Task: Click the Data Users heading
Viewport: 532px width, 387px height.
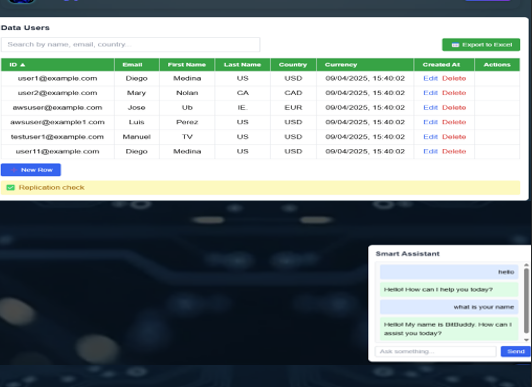Action: tap(25, 28)
